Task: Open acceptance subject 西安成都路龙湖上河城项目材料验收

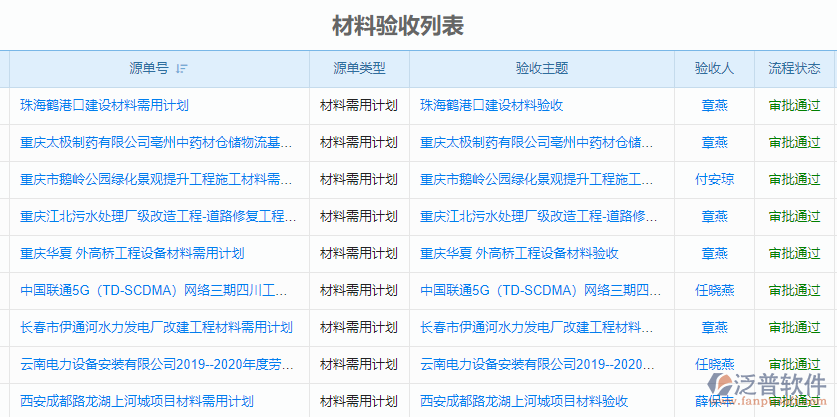Action: click(x=524, y=401)
